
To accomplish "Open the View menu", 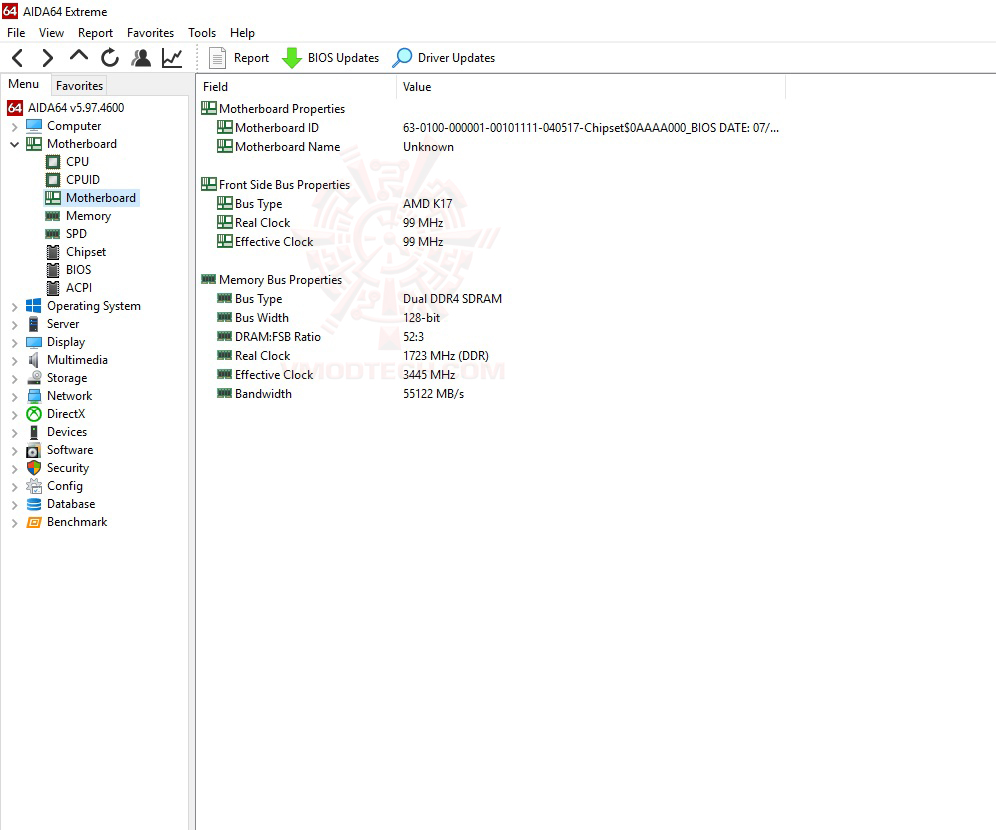I will [x=51, y=32].
